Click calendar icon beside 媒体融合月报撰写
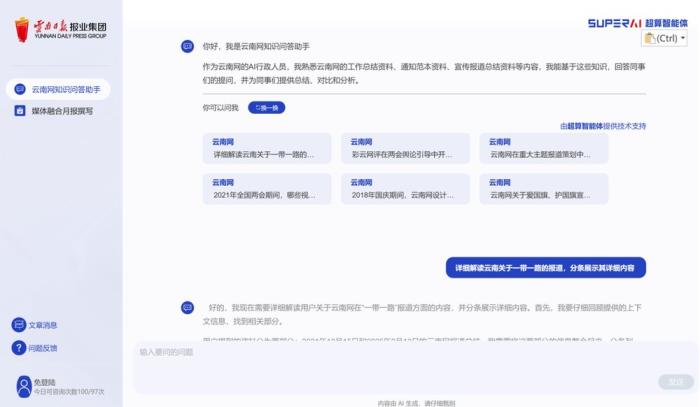The height and width of the screenshot is (407, 700). click(x=20, y=111)
